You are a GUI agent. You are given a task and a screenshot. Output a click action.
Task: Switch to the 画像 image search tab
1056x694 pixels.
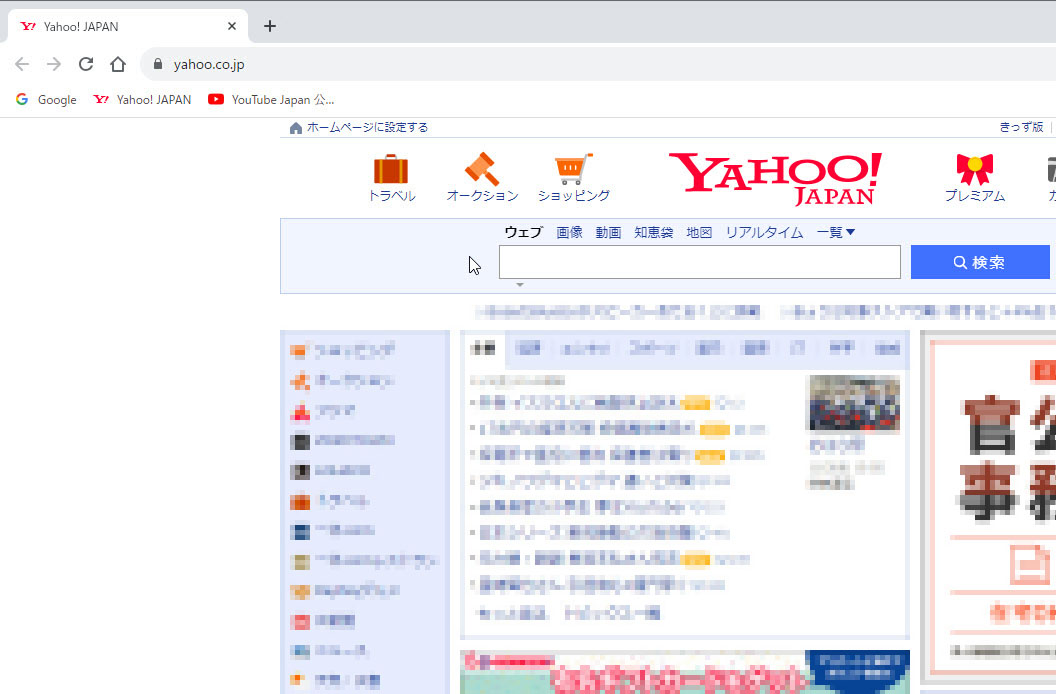click(569, 231)
